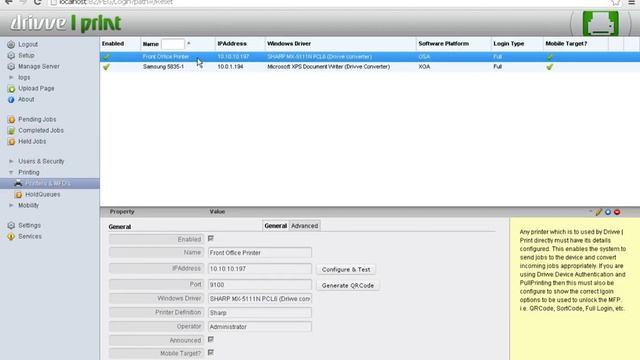Select the Samsung 5835-1 name cell
Viewport: 640px width, 360px height.
tap(163, 67)
